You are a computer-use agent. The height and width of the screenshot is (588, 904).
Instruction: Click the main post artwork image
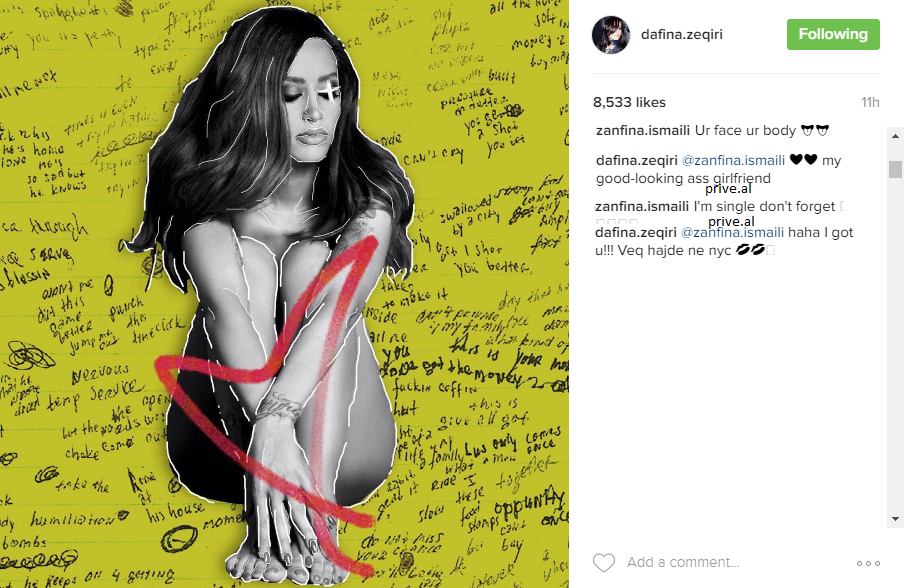(x=284, y=294)
